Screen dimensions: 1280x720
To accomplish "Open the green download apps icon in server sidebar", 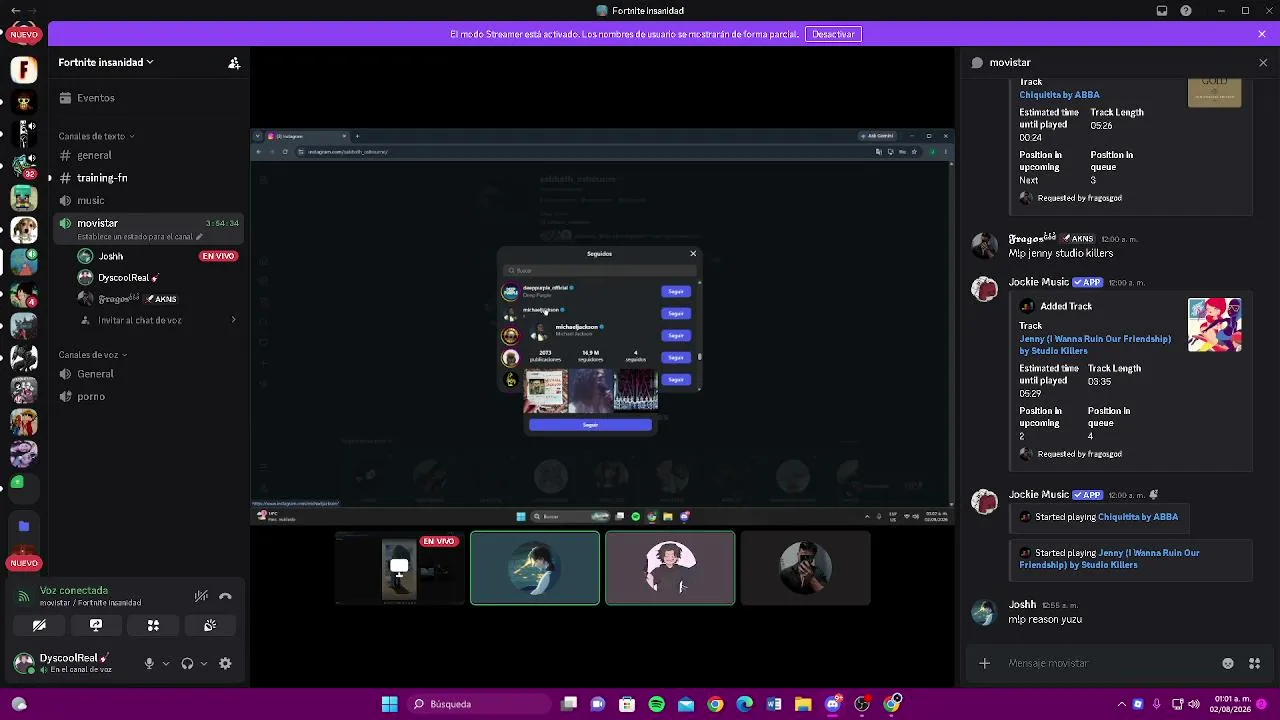I will click(18, 483).
